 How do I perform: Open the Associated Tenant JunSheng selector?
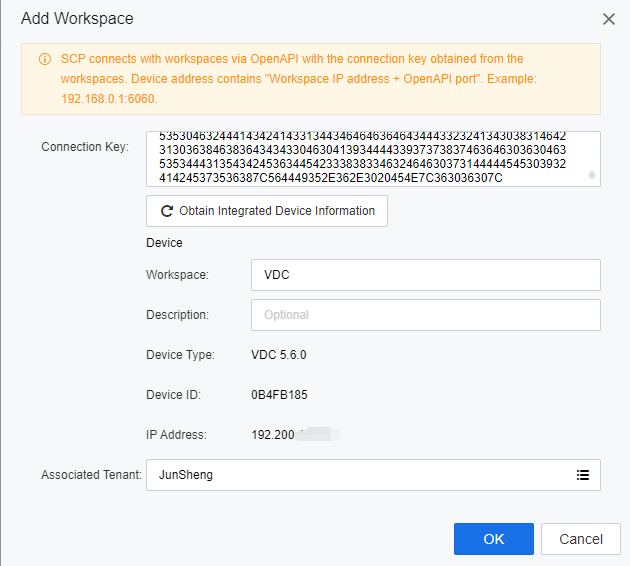point(373,475)
